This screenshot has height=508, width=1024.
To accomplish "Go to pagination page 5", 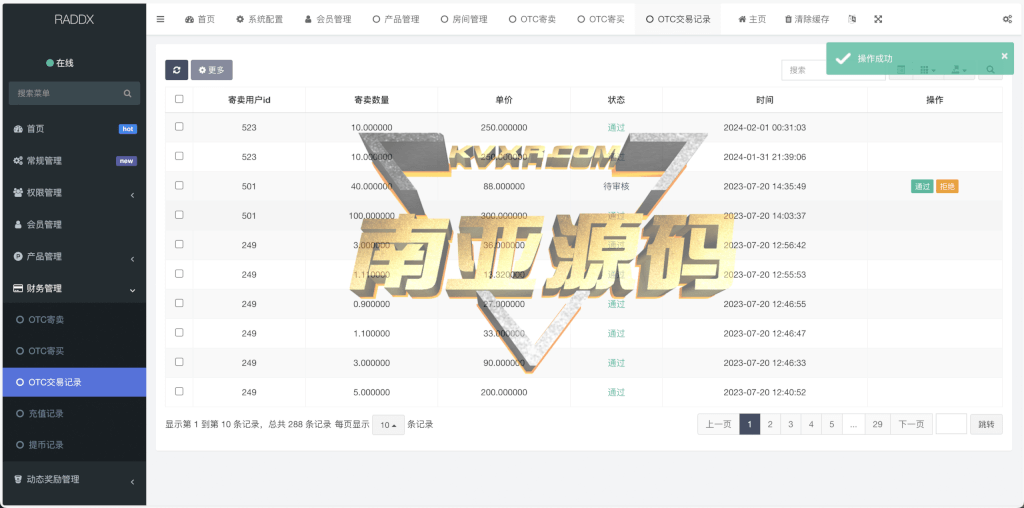I will 831,424.
